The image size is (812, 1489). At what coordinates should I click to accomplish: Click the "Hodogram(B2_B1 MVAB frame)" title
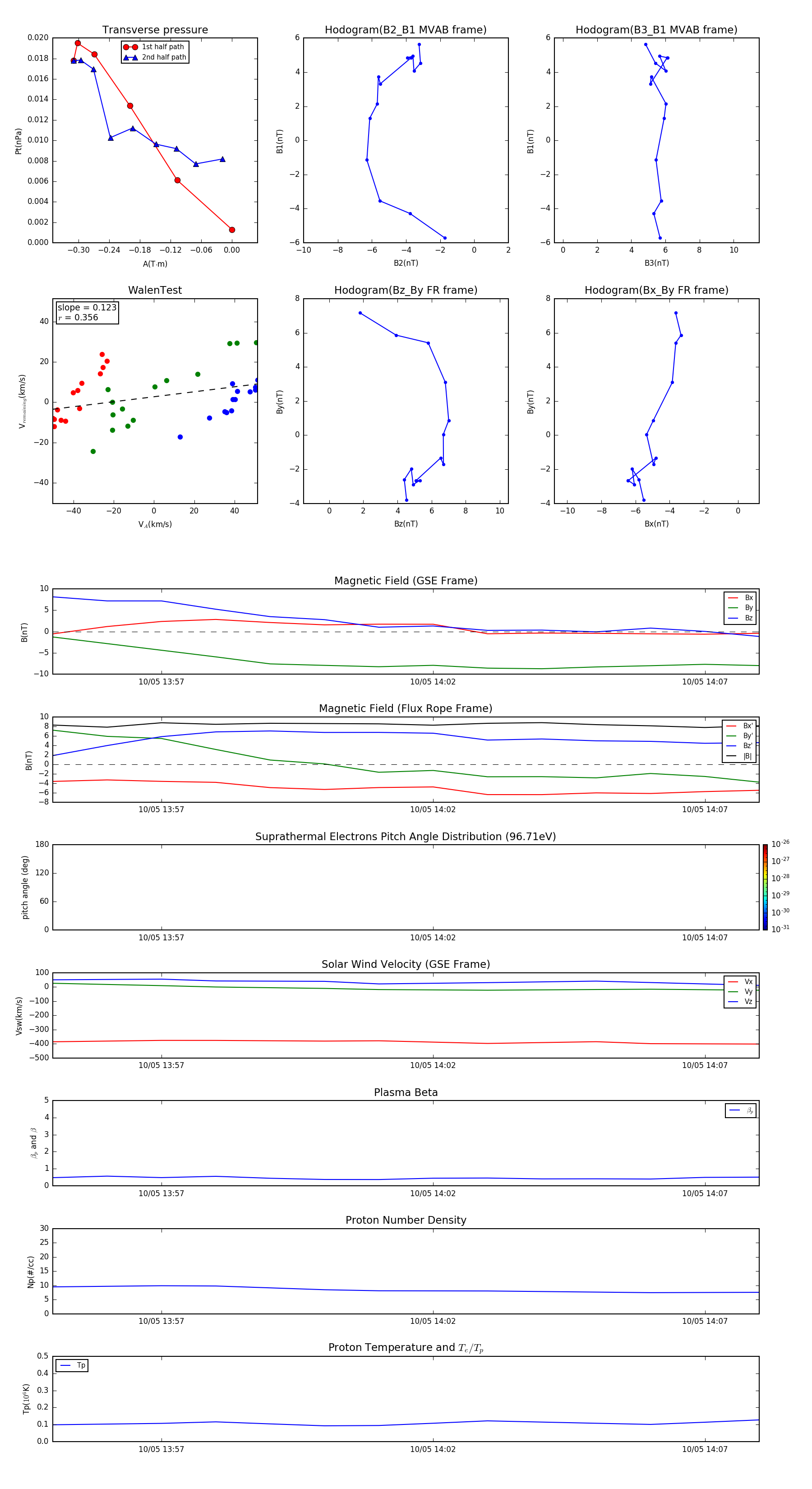coord(406,30)
